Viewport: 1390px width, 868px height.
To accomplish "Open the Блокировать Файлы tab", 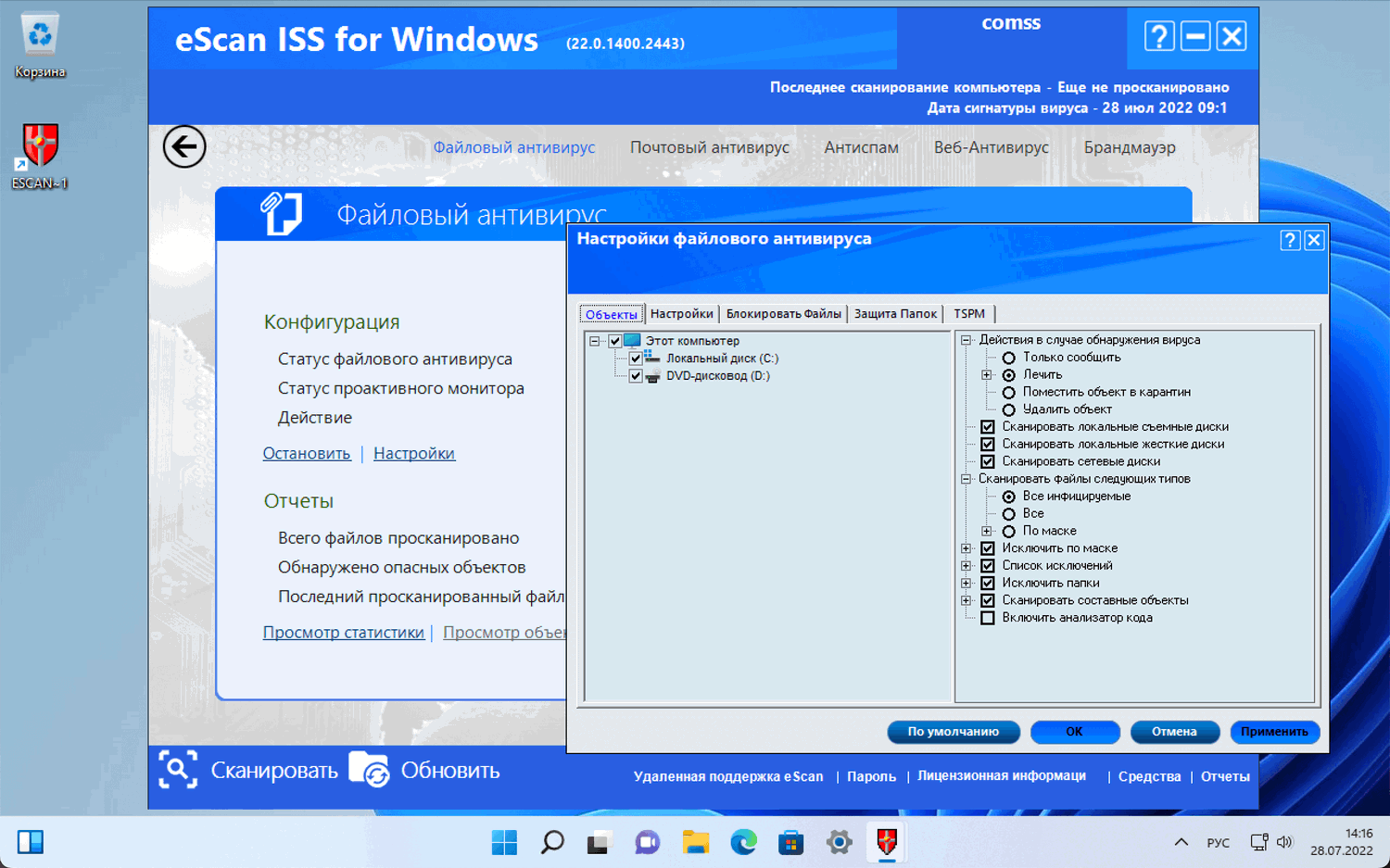I will point(784,314).
